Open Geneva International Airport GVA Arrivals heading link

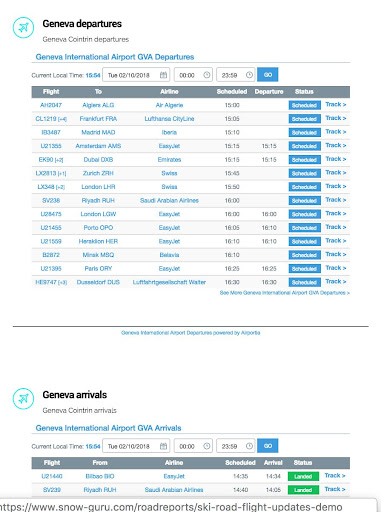108,428
